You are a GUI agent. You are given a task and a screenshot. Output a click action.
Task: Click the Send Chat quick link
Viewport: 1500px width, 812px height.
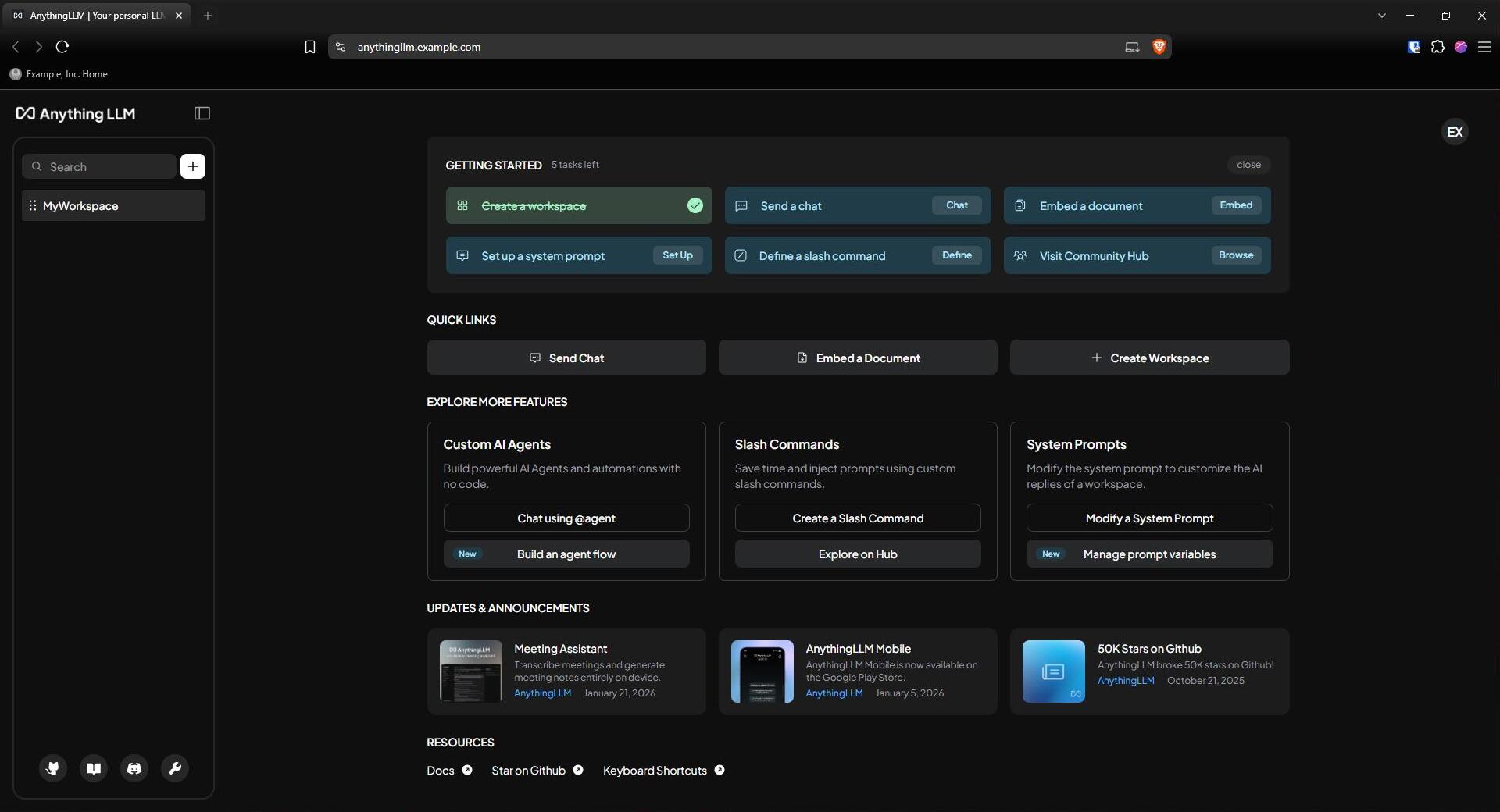click(566, 358)
